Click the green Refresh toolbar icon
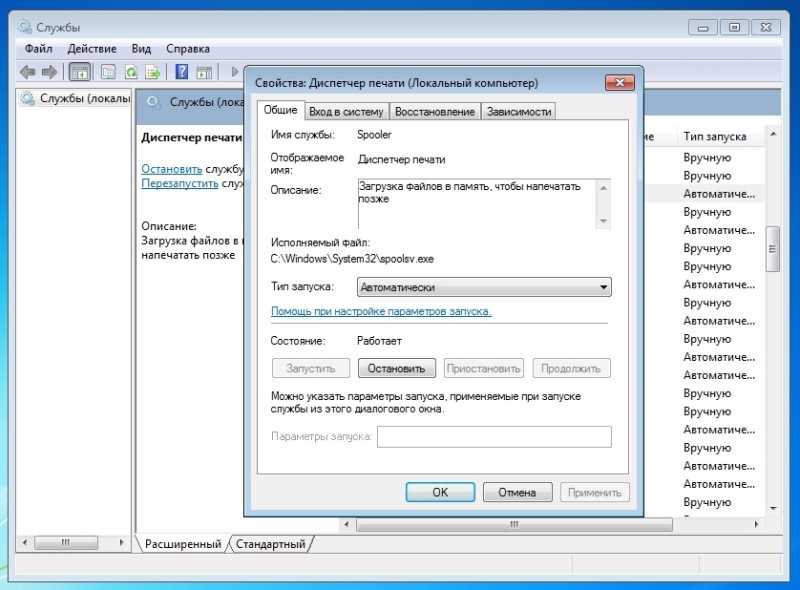 pos(131,72)
